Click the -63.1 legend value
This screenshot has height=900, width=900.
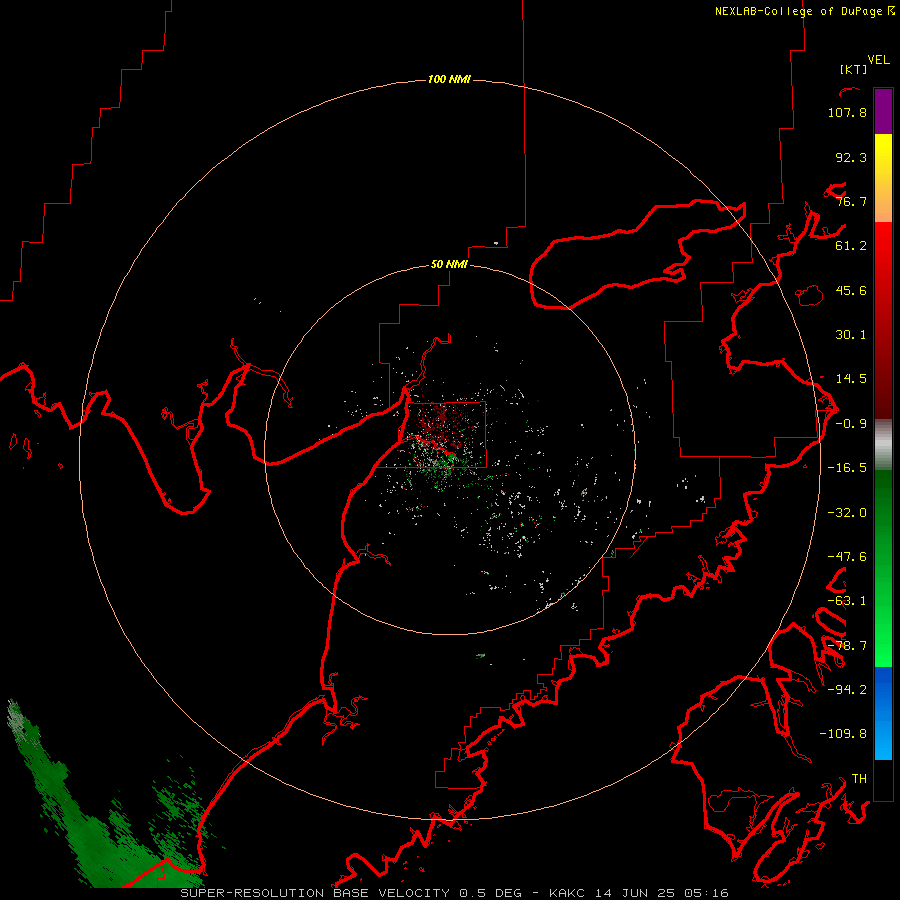coord(847,601)
